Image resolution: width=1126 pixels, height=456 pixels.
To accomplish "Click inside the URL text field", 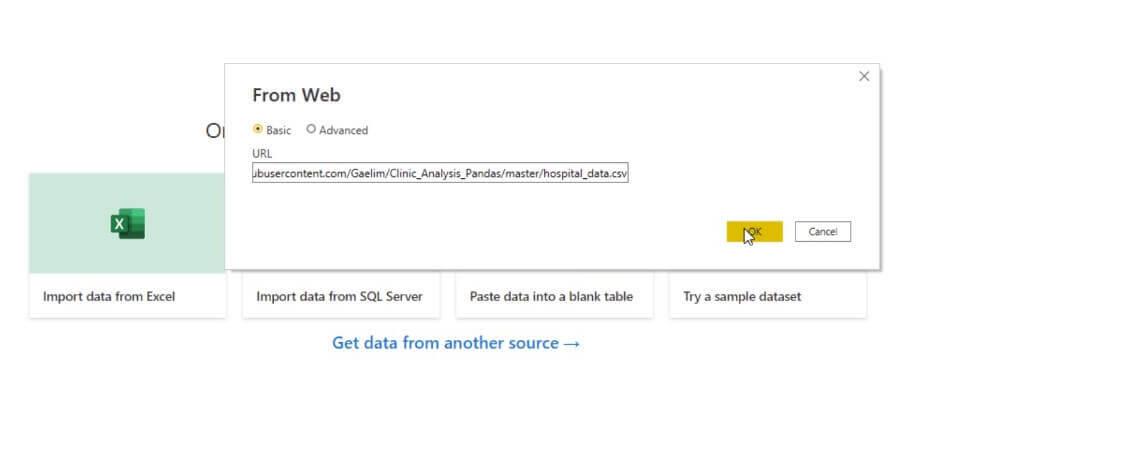I will (x=440, y=173).
